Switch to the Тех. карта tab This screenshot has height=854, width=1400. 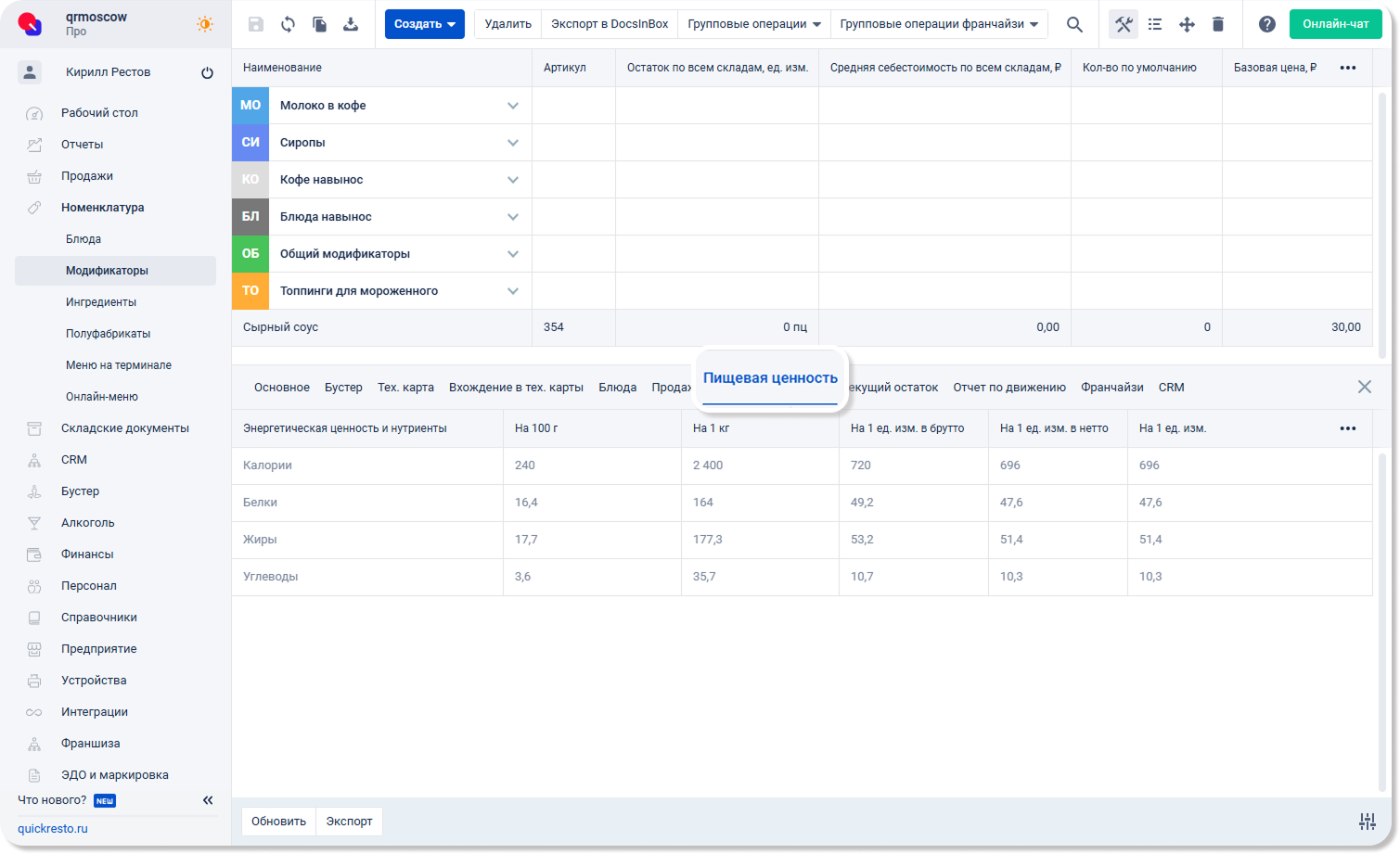(x=405, y=388)
